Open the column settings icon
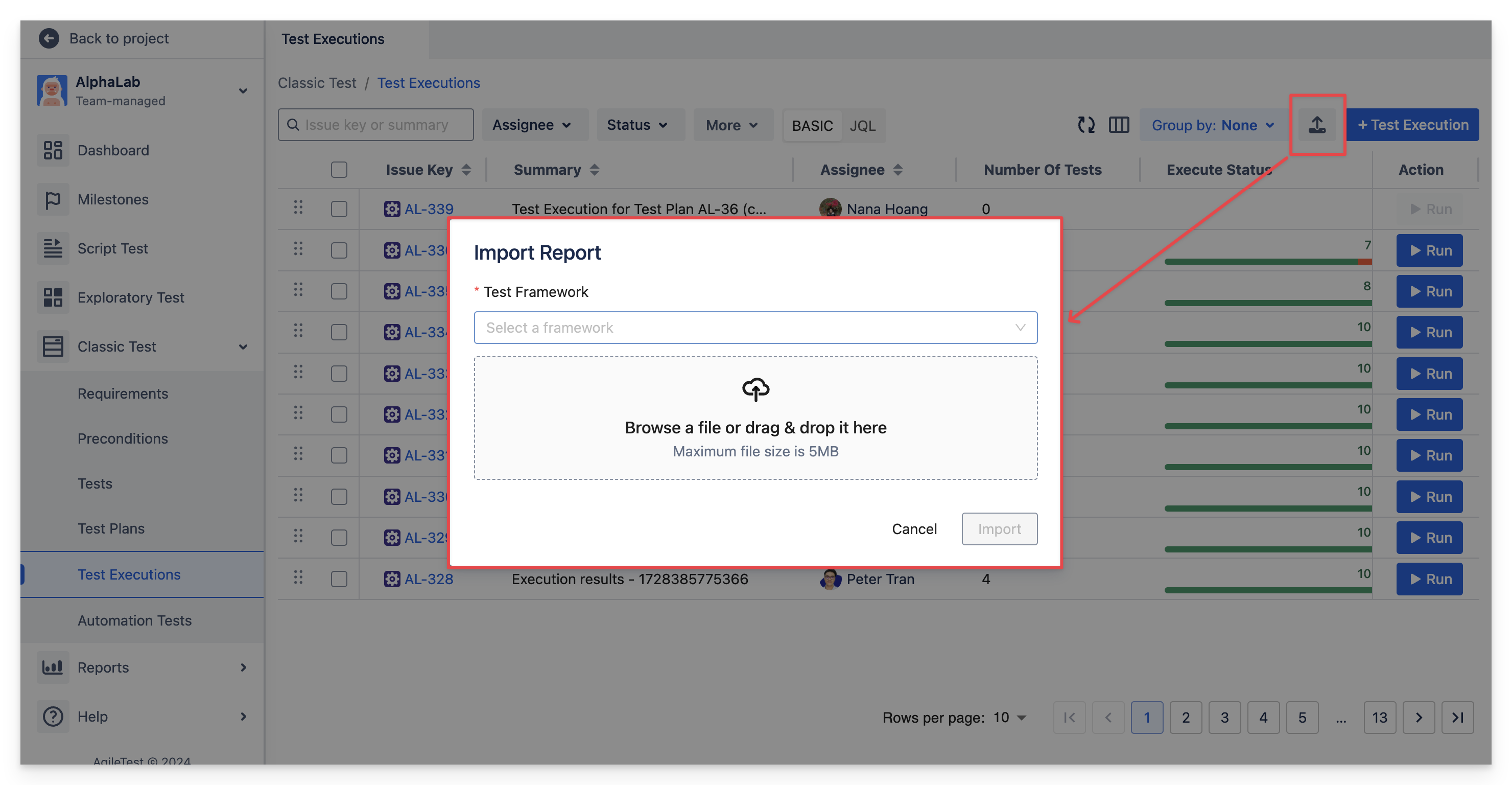Screen dimensions: 1512x785 [x=1119, y=125]
